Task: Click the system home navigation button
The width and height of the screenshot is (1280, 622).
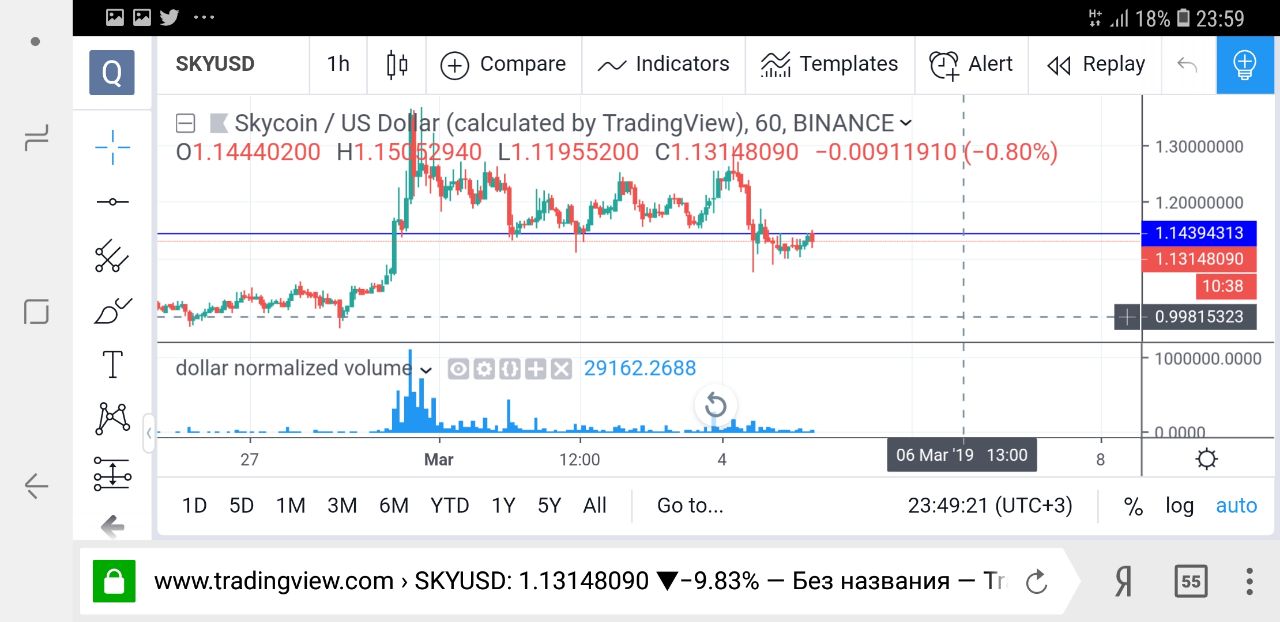Action: (36, 312)
